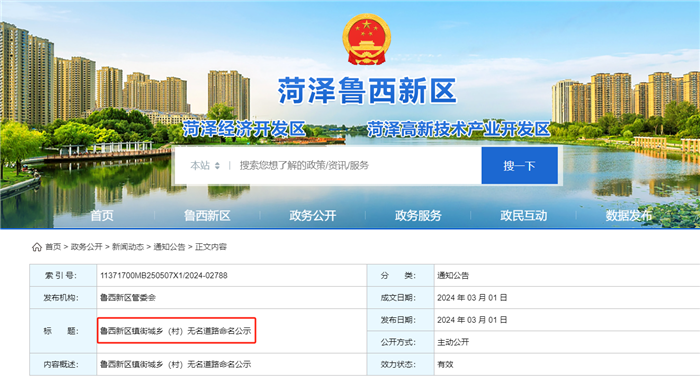700x386 pixels.
Task: Follow the 首页 breadcrumb link
Action: coord(53,247)
